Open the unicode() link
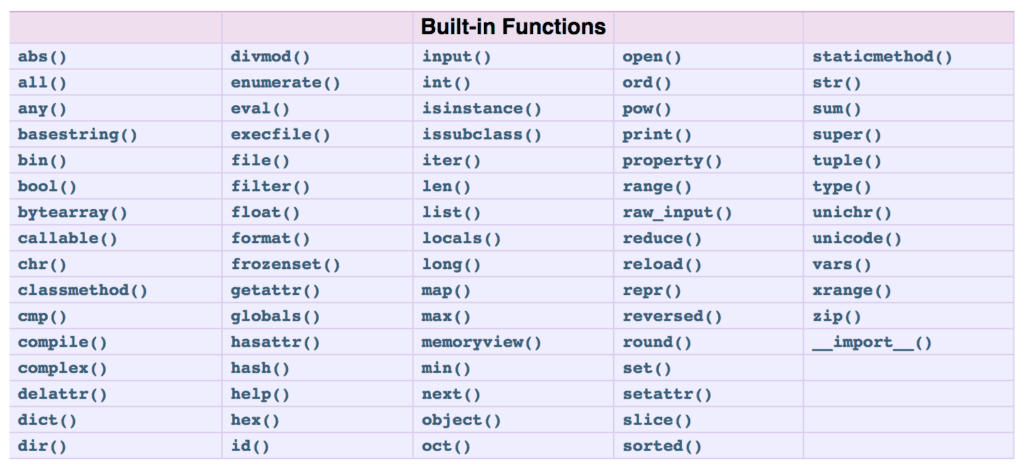This screenshot has width=1024, height=470. click(x=857, y=239)
